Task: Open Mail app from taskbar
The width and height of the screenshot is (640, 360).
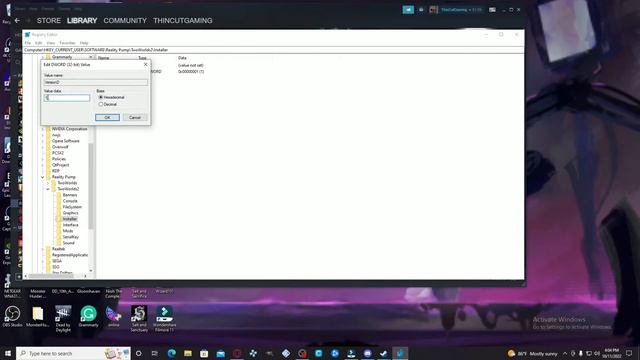Action: 220,353
